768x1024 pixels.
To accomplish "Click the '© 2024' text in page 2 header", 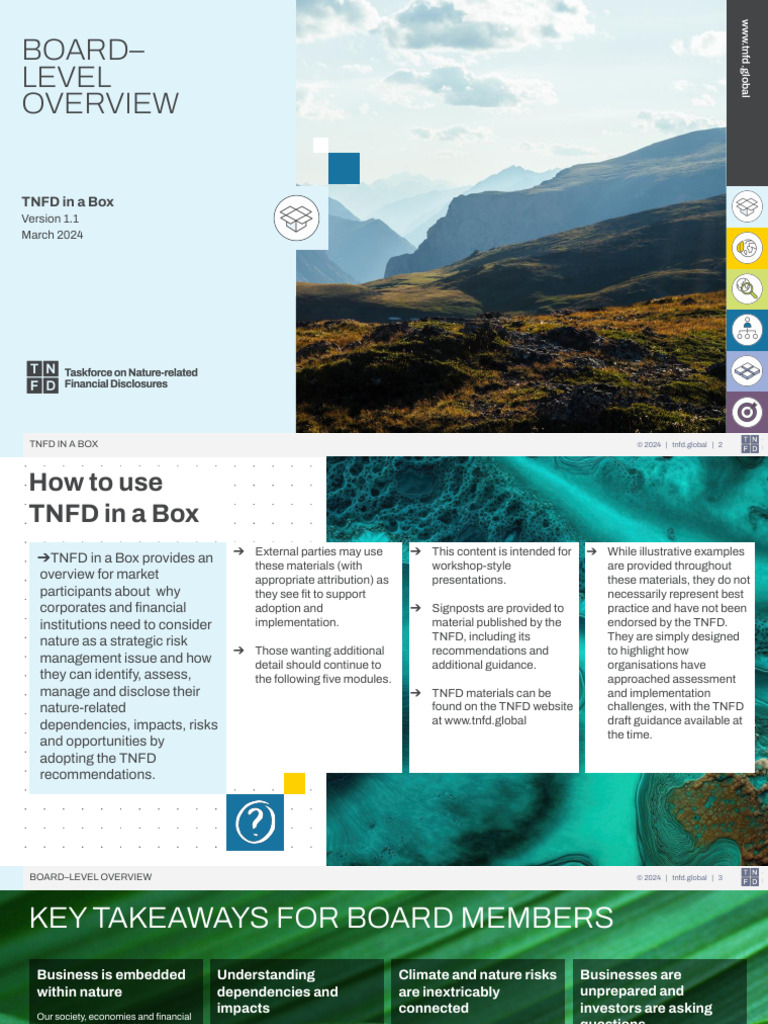I will coord(648,445).
